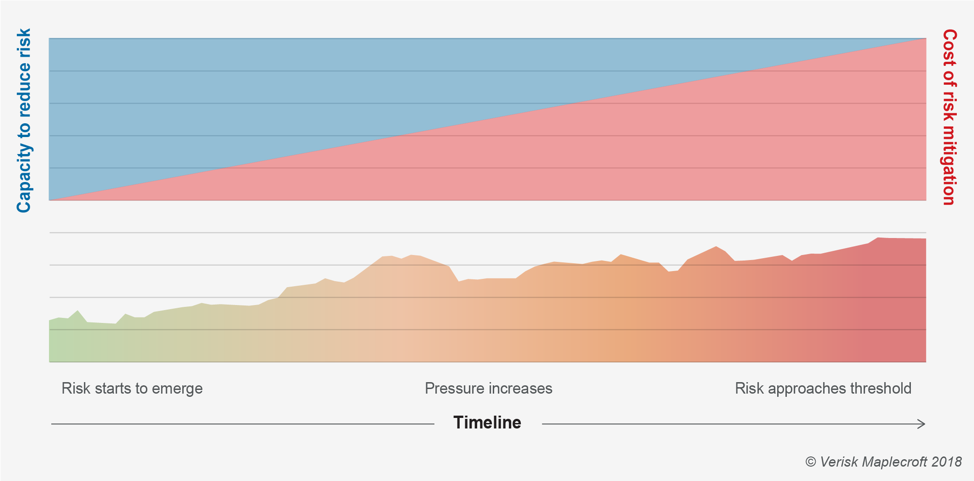Select the "Pressure increases" stage label
The height and width of the screenshot is (481, 974).
pyautogui.click(x=488, y=388)
